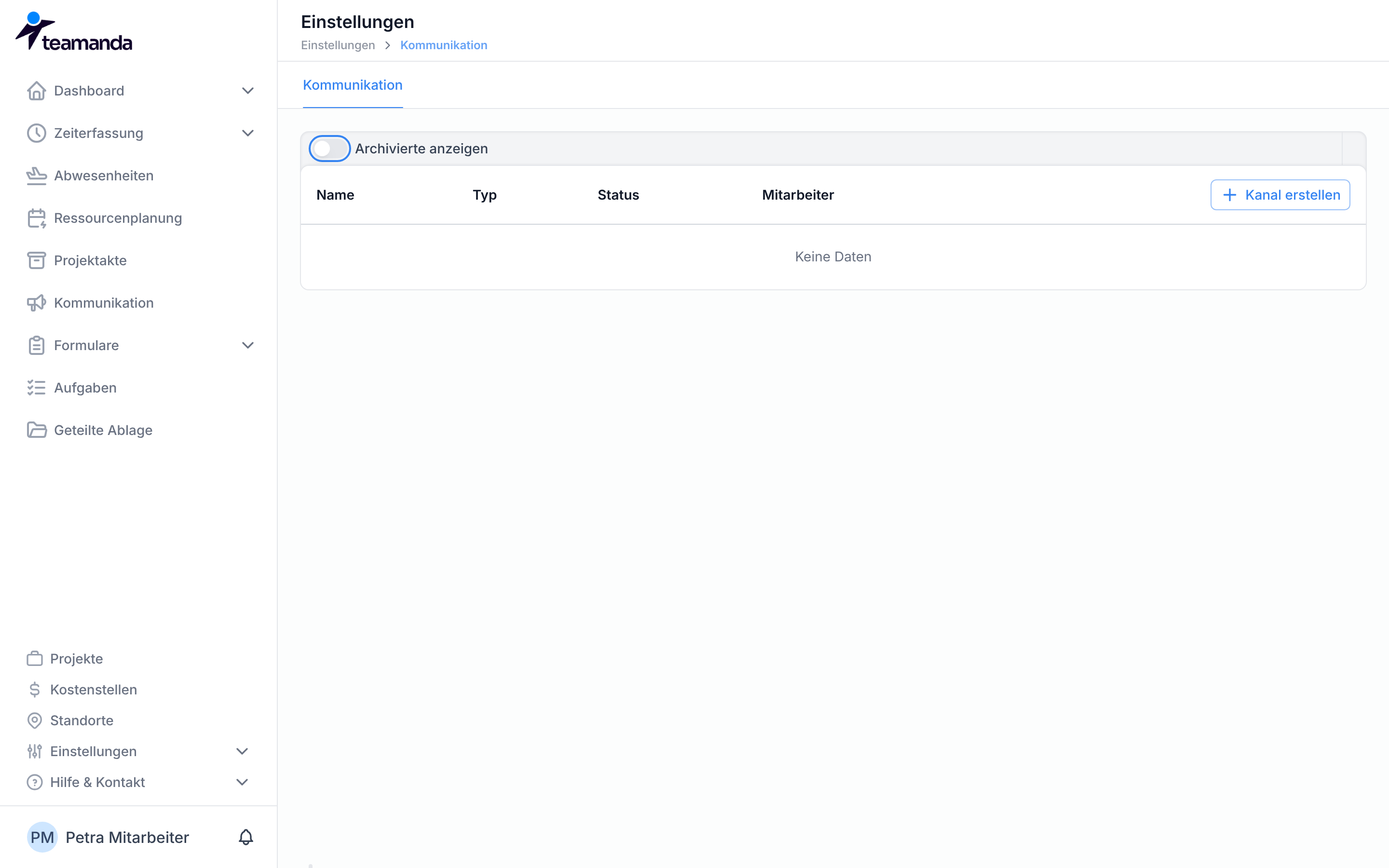Open the Aufgaben checklist icon

coord(37,388)
